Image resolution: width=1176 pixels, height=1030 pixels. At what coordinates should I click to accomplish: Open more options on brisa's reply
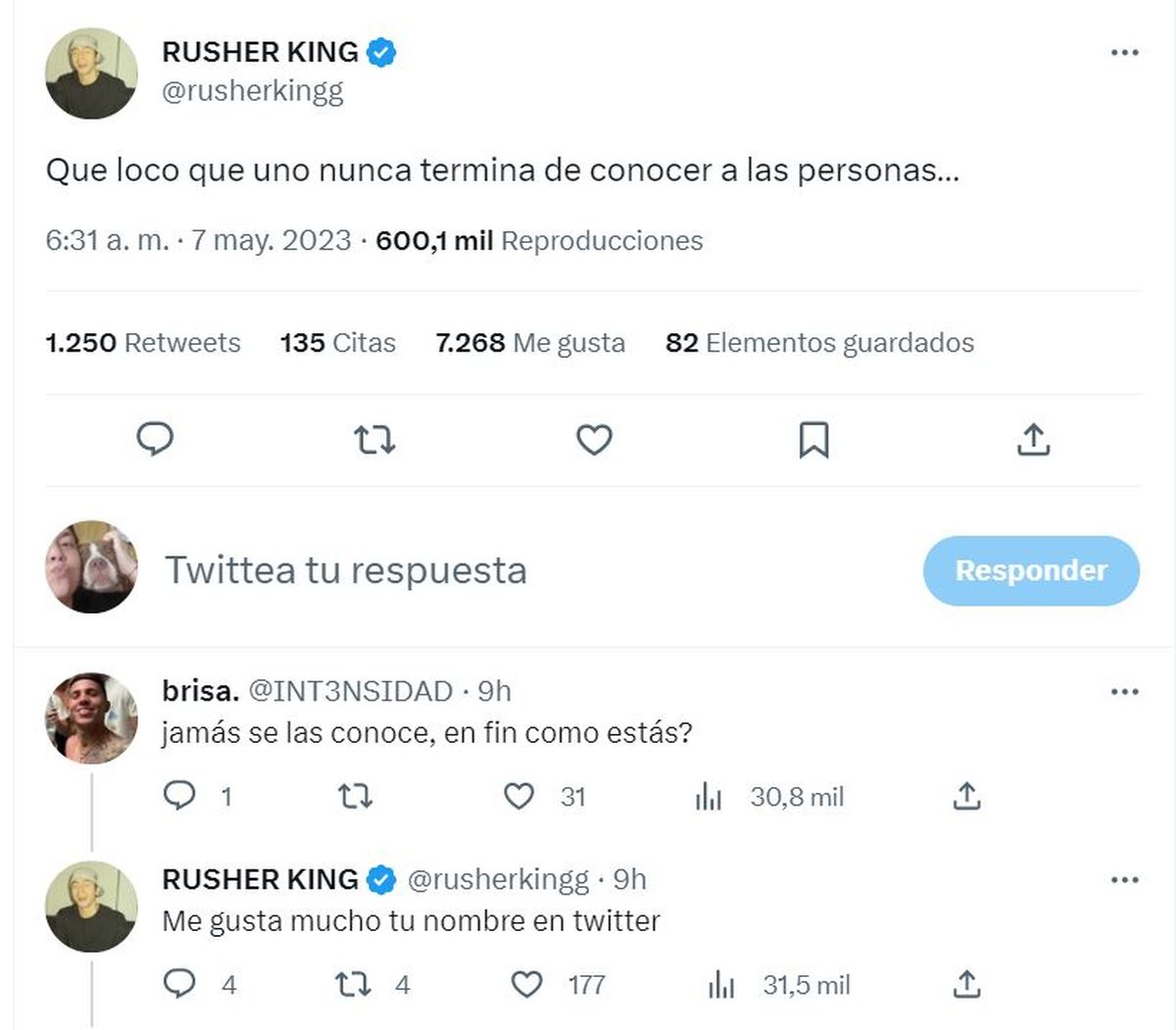pyautogui.click(x=1122, y=692)
